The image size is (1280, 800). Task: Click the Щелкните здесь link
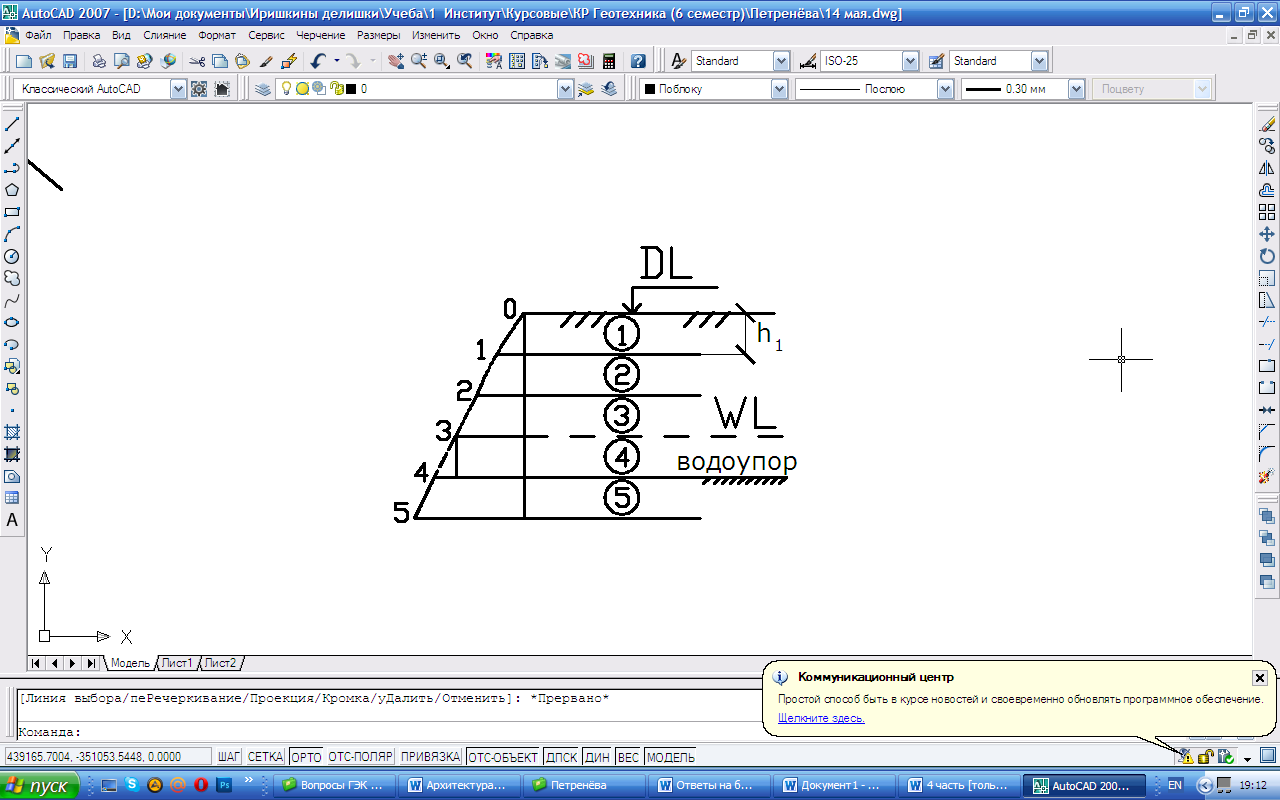pos(821,718)
